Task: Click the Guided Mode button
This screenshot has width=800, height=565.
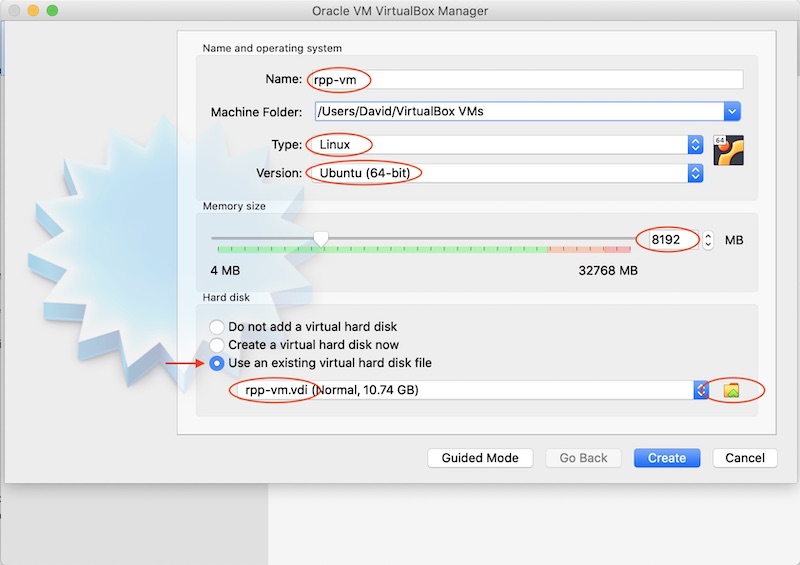Action: coord(480,458)
